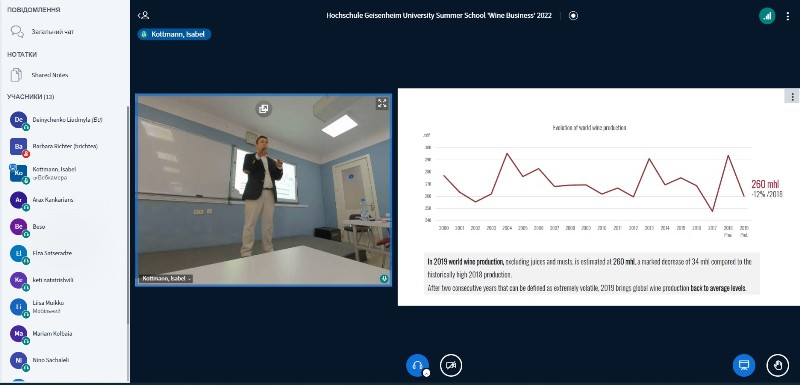The image size is (800, 385).
Task: Click the Ko presenter avatar
Action: point(18,173)
